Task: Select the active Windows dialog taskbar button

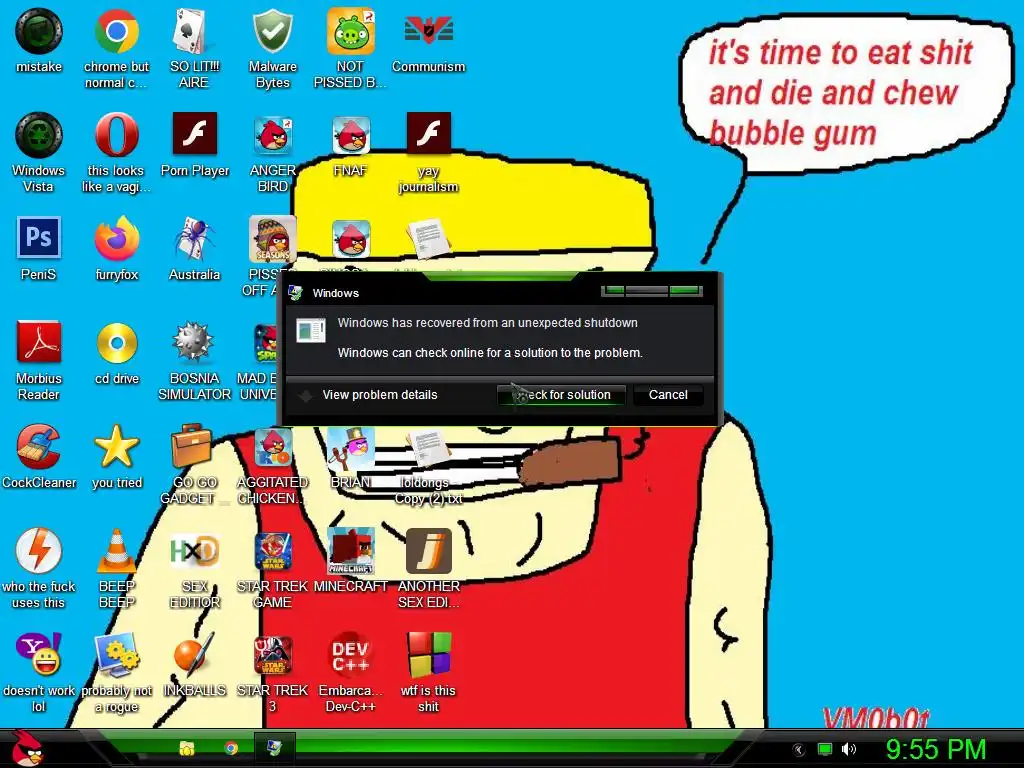Action: tap(274, 748)
